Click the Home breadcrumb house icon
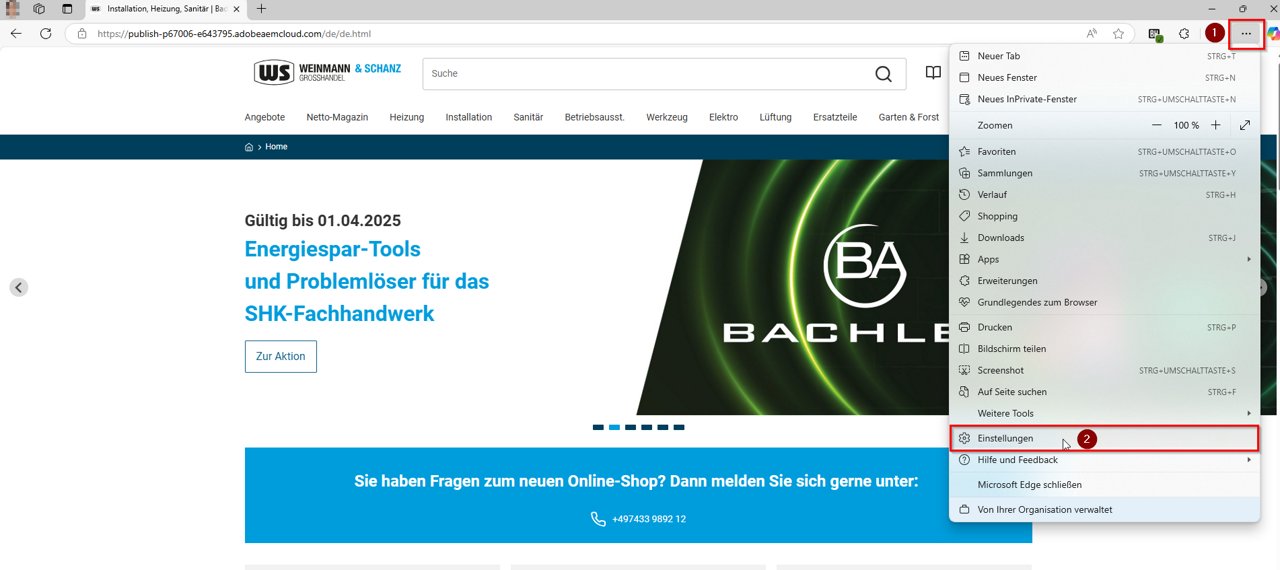The height and width of the screenshot is (570, 1280). tap(249, 147)
